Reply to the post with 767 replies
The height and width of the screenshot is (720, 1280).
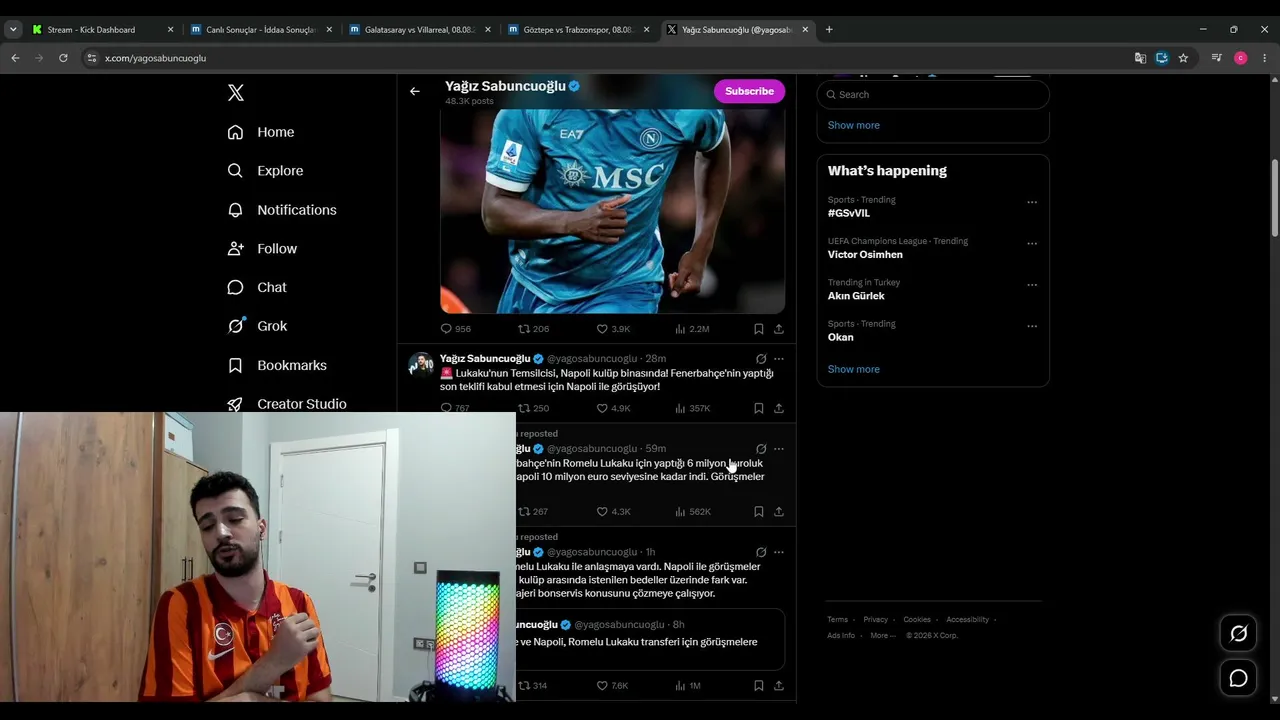(x=455, y=408)
